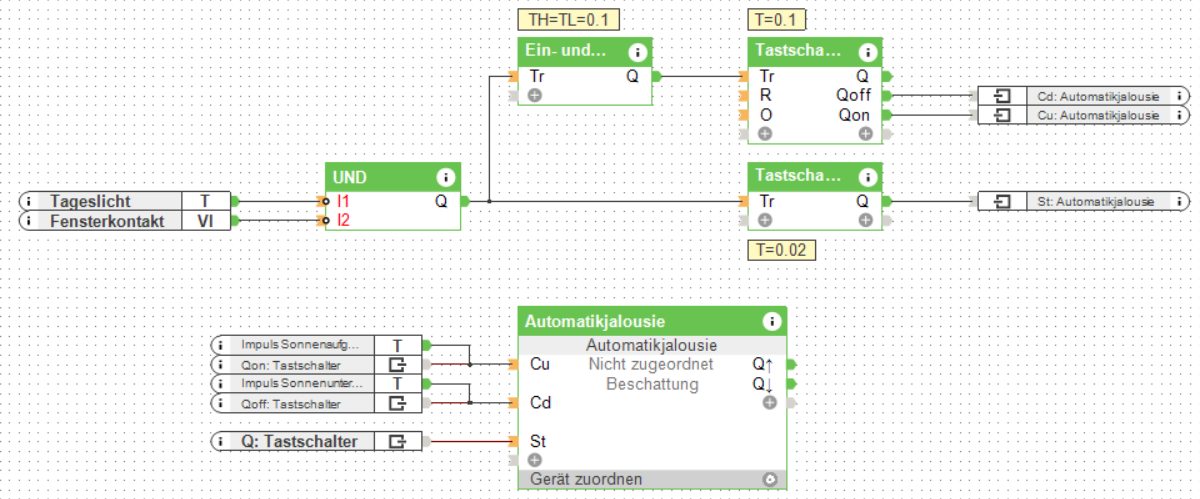Open info icon on St: Automatikjalousie reference
This screenshot has width=1200, height=499.
(x=1179, y=201)
